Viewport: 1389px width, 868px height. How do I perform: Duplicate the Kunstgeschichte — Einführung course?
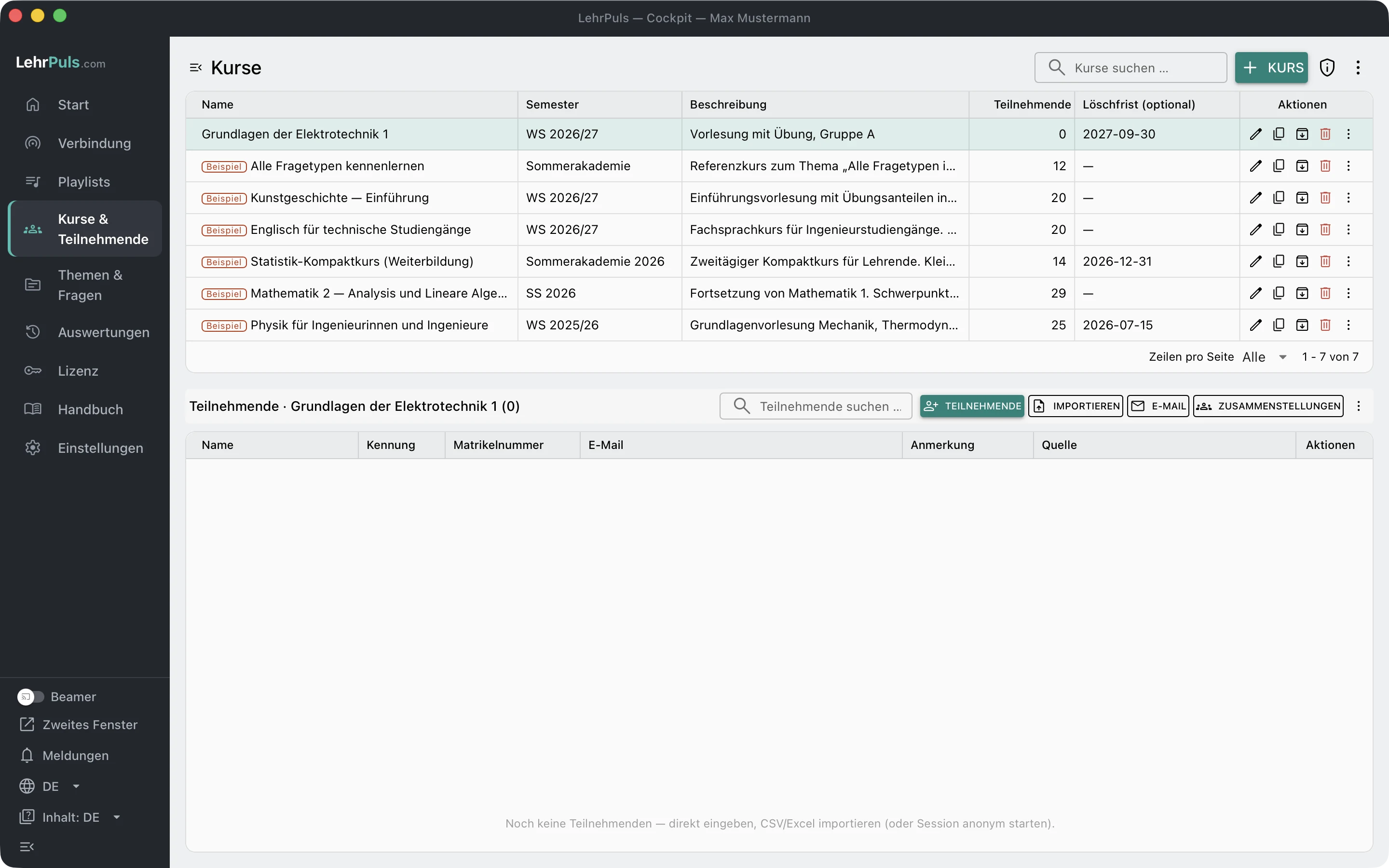point(1278,198)
